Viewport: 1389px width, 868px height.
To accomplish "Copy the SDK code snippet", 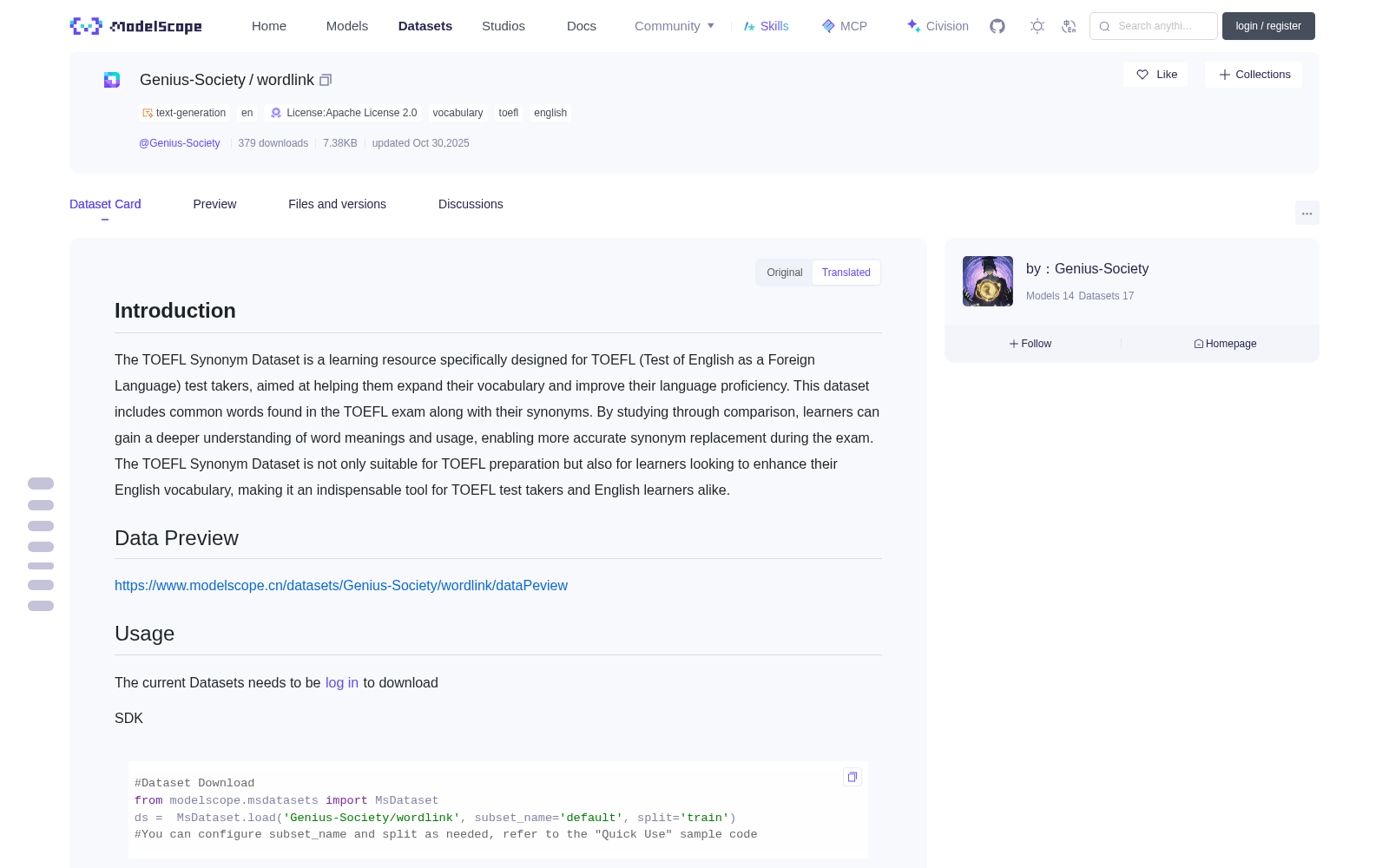I will click(852, 777).
